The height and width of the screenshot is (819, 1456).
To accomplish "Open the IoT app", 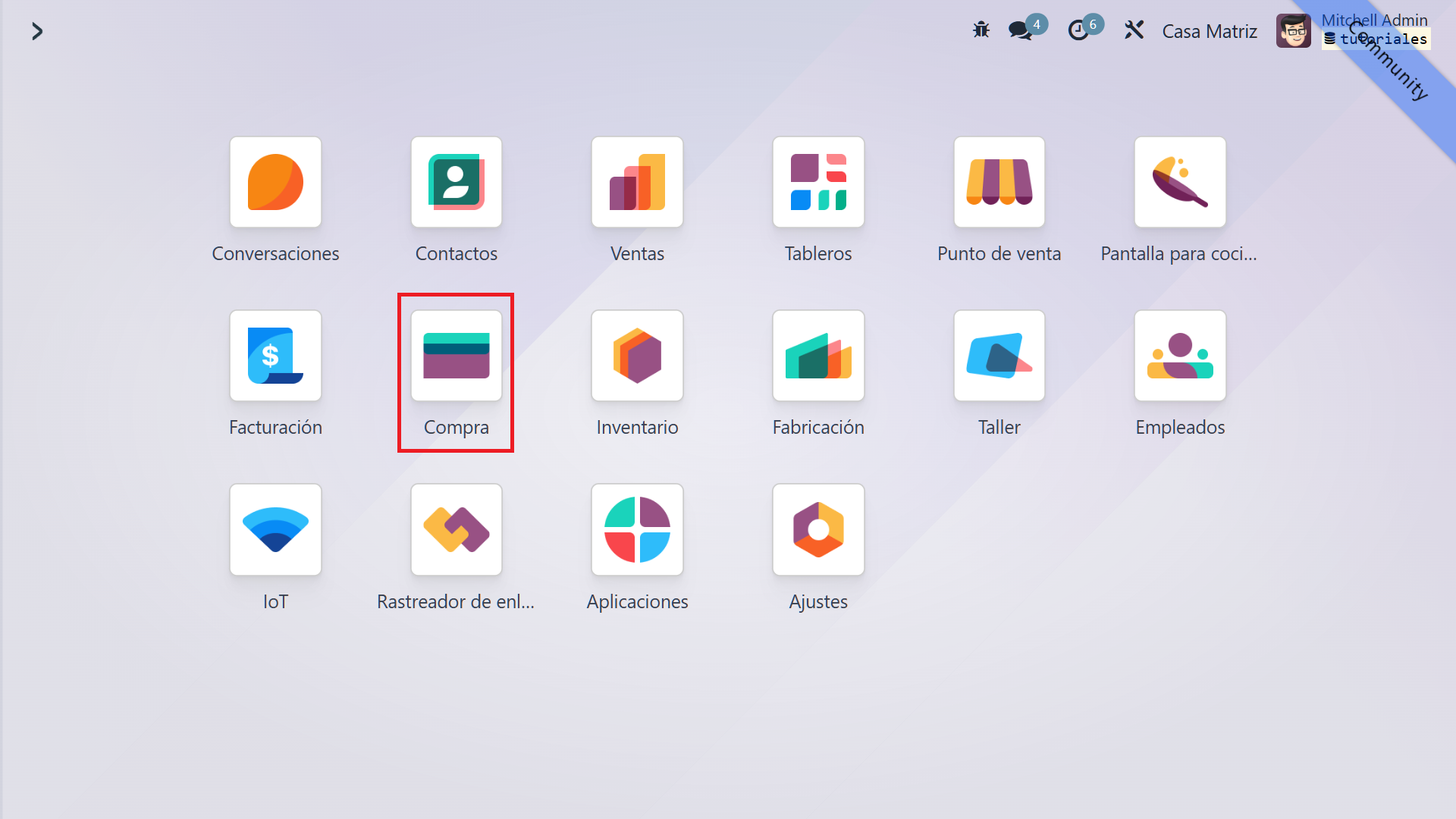I will coord(275,530).
